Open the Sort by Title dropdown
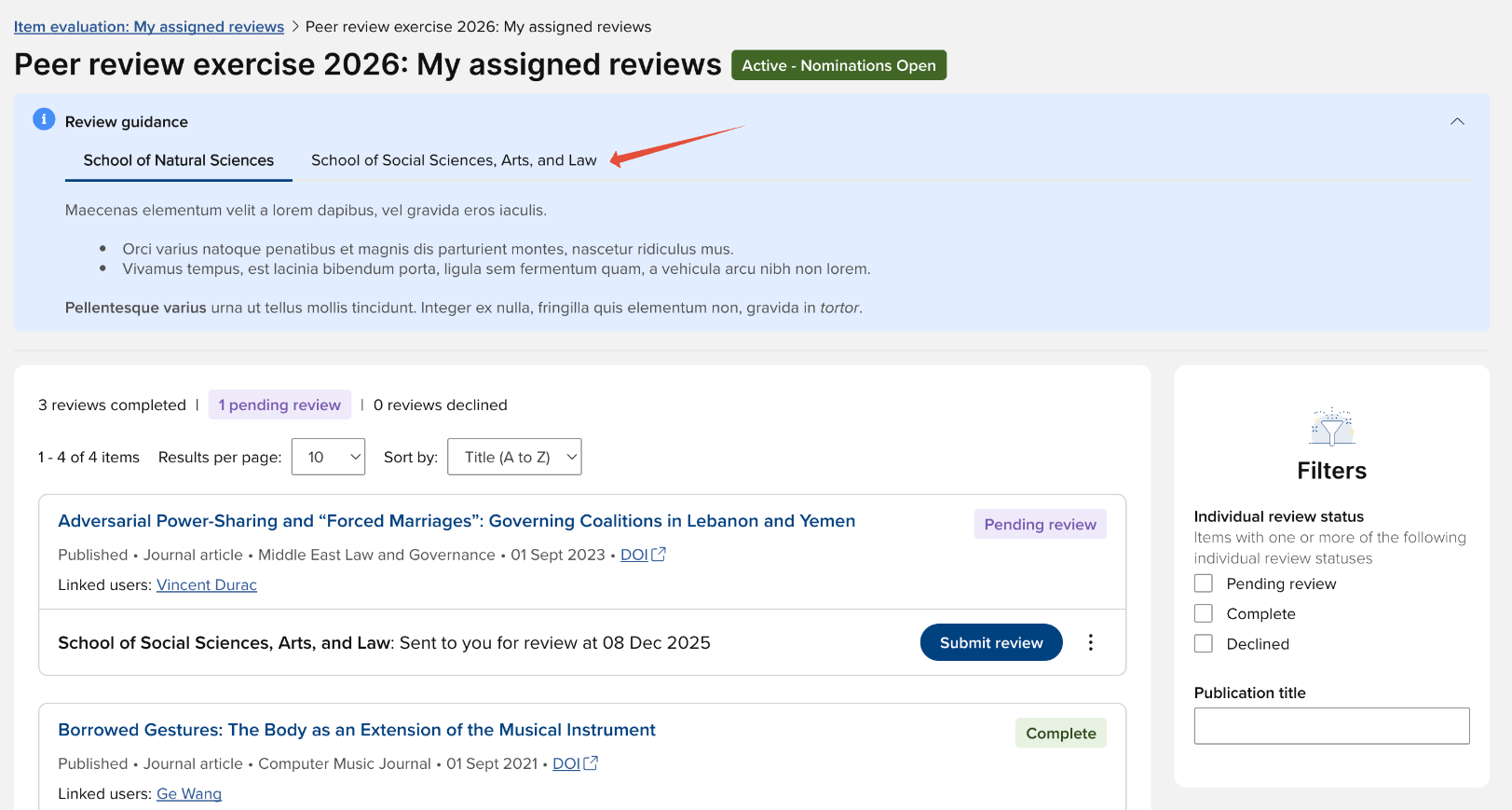1512x810 pixels. coord(514,457)
